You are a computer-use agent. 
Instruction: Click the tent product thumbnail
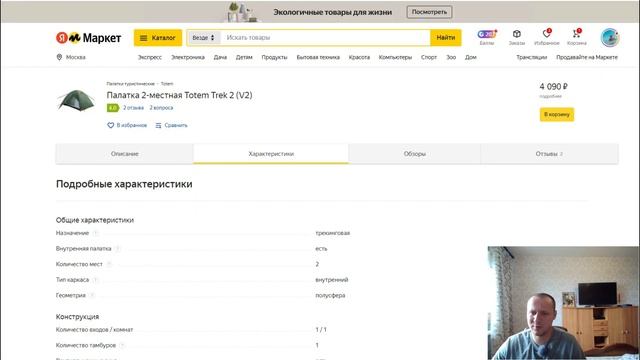click(x=76, y=100)
